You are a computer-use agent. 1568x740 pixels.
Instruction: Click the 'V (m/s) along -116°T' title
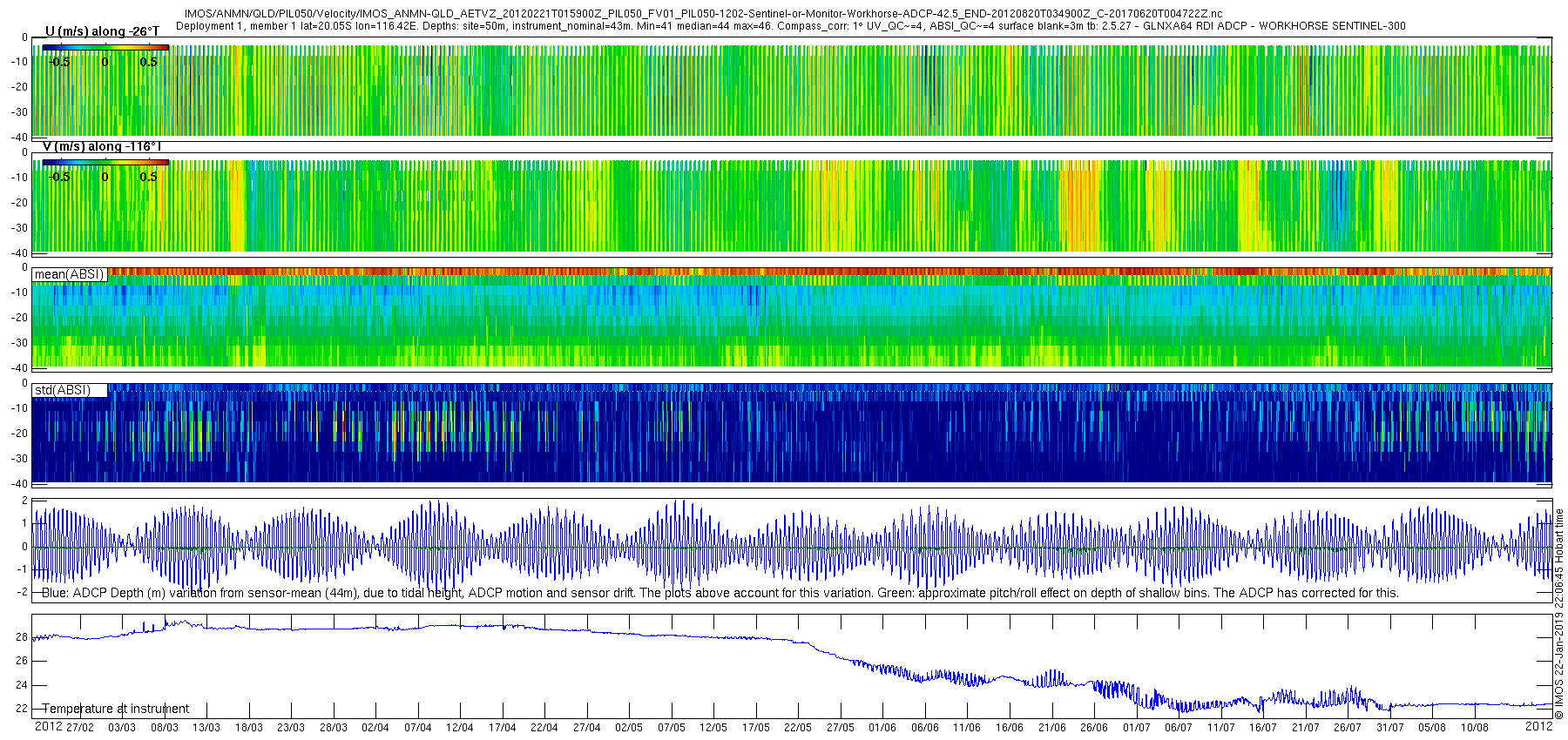[102, 146]
